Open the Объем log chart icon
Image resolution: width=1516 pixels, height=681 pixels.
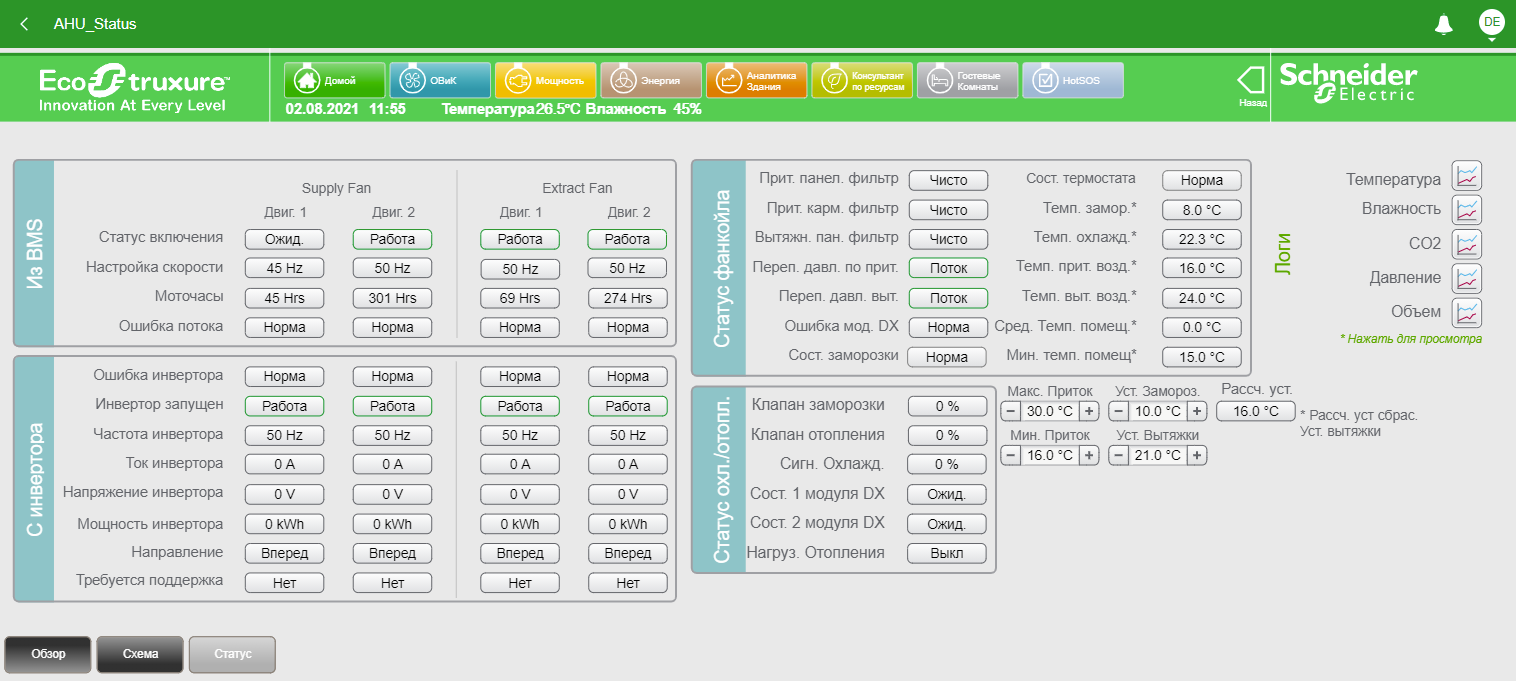pos(1466,312)
